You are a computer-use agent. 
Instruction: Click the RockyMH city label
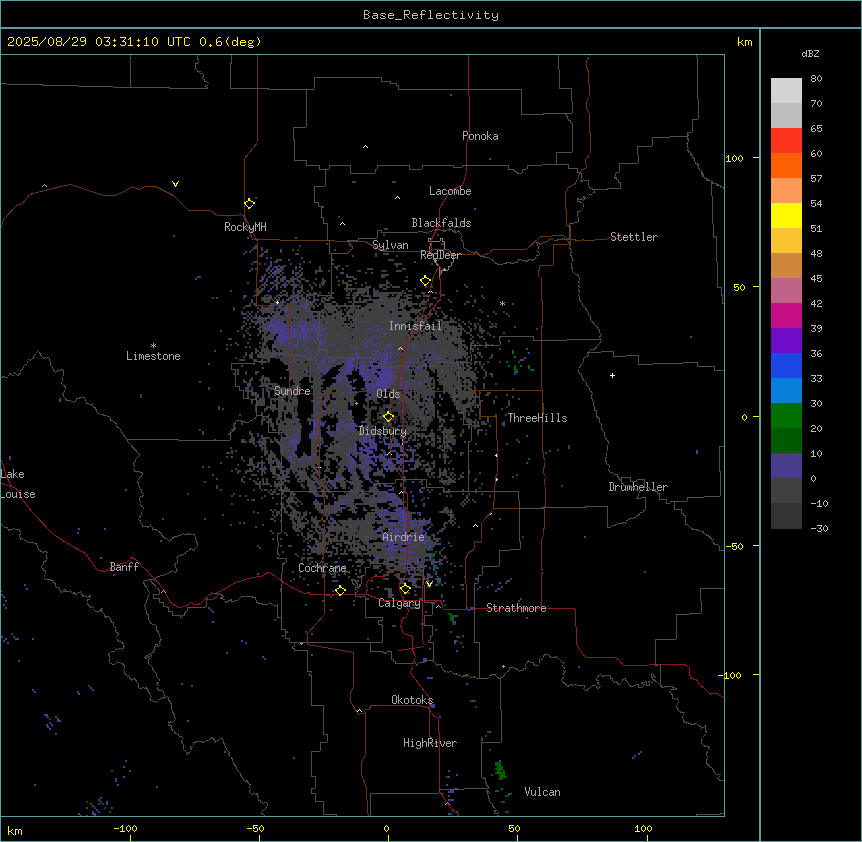[x=245, y=227]
